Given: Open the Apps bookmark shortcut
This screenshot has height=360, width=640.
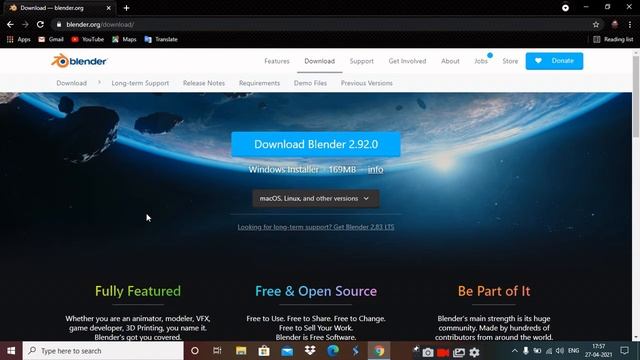Looking at the screenshot, I should coord(19,39).
